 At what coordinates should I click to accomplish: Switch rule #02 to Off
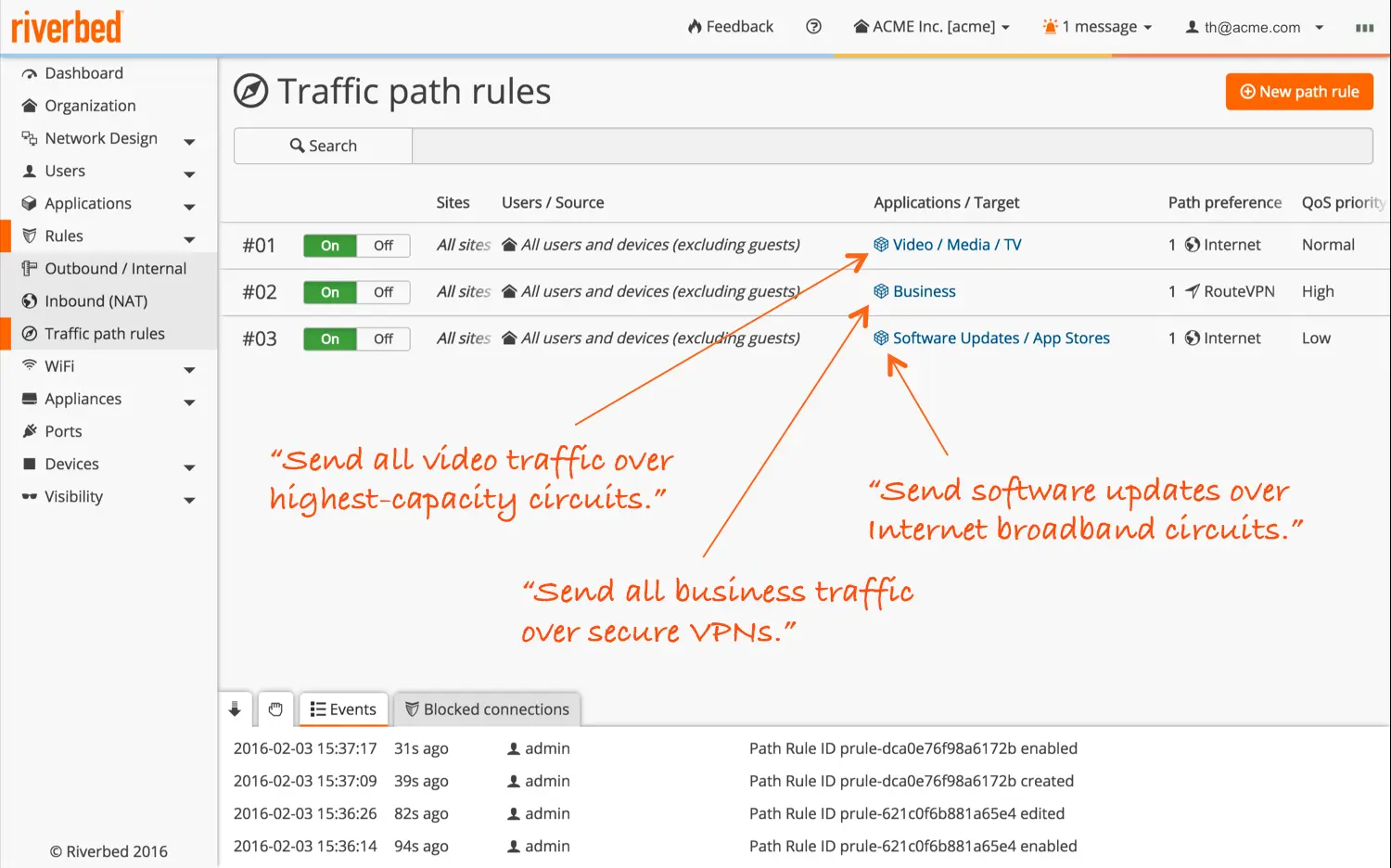(383, 292)
